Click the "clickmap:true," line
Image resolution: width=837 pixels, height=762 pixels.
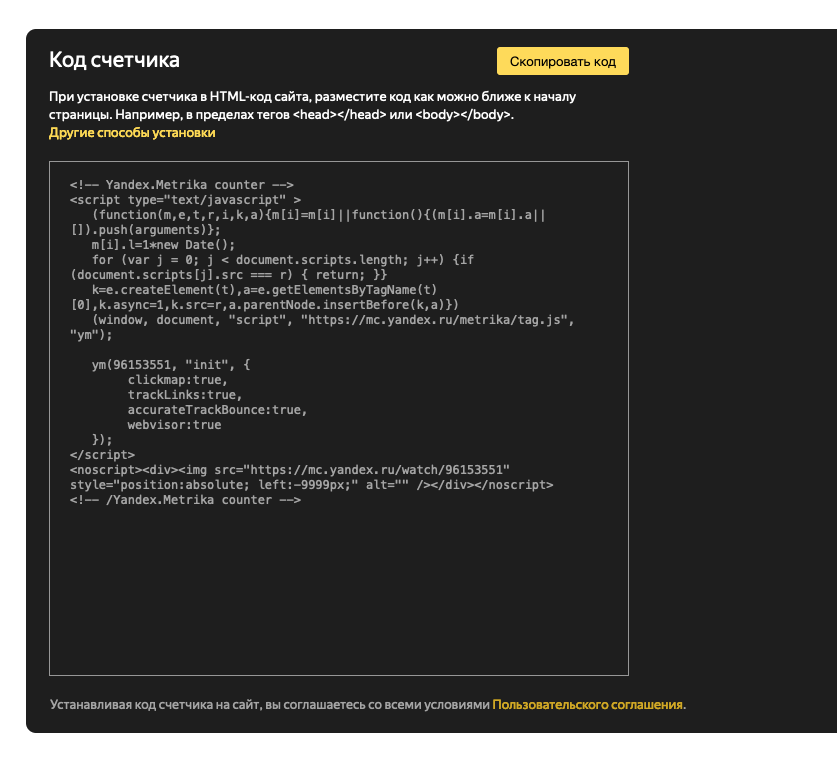click(178, 380)
